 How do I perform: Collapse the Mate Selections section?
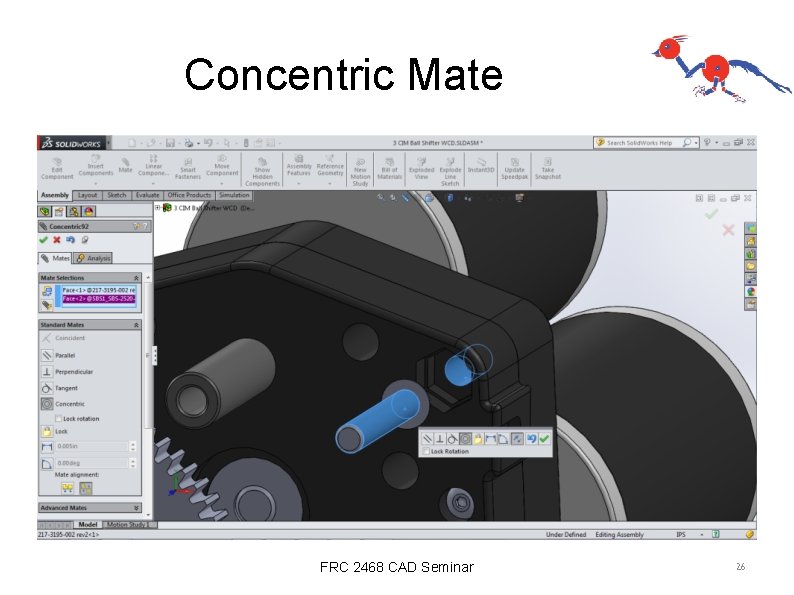pos(136,278)
